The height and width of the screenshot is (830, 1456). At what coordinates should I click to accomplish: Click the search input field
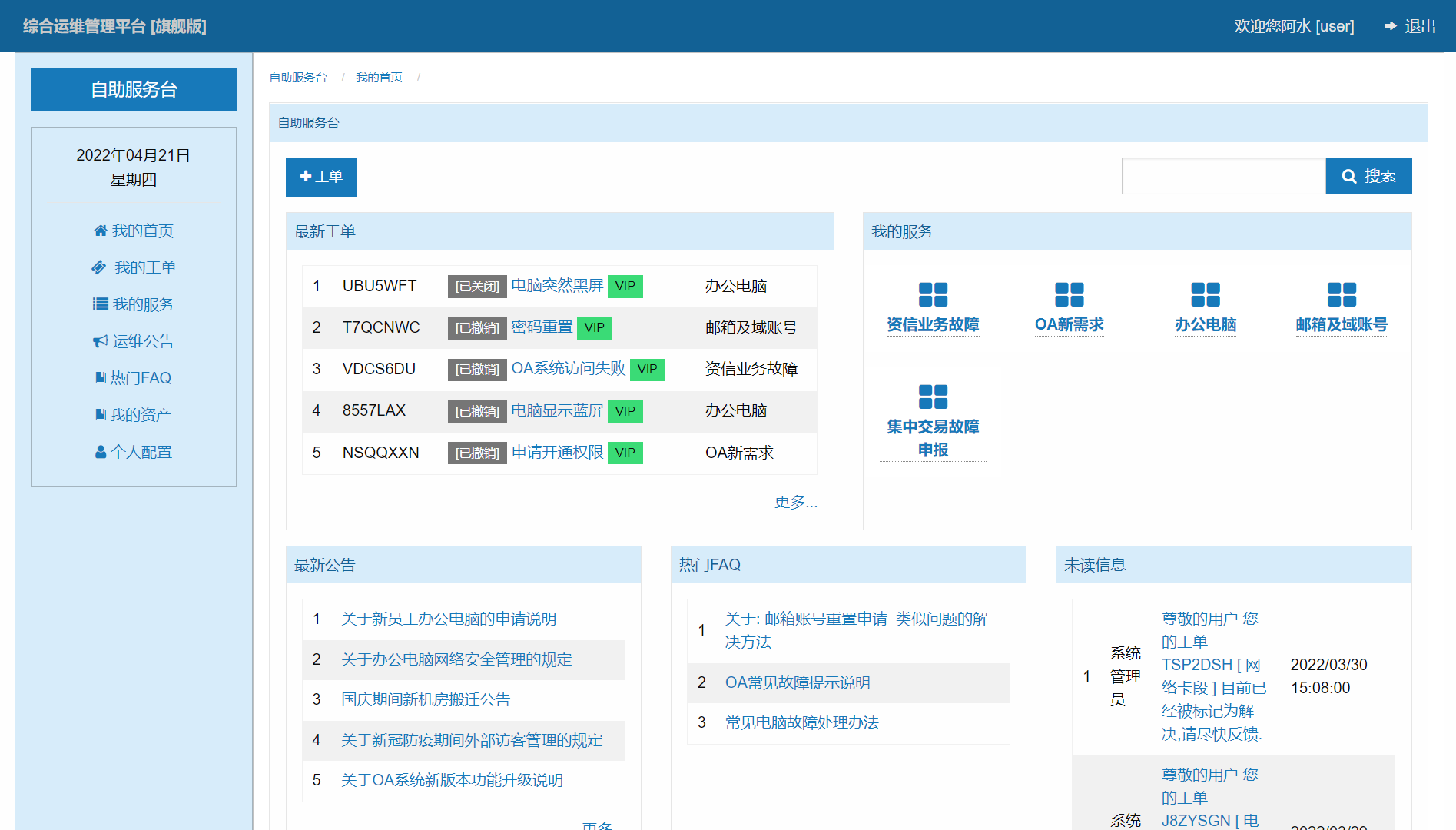1223,176
